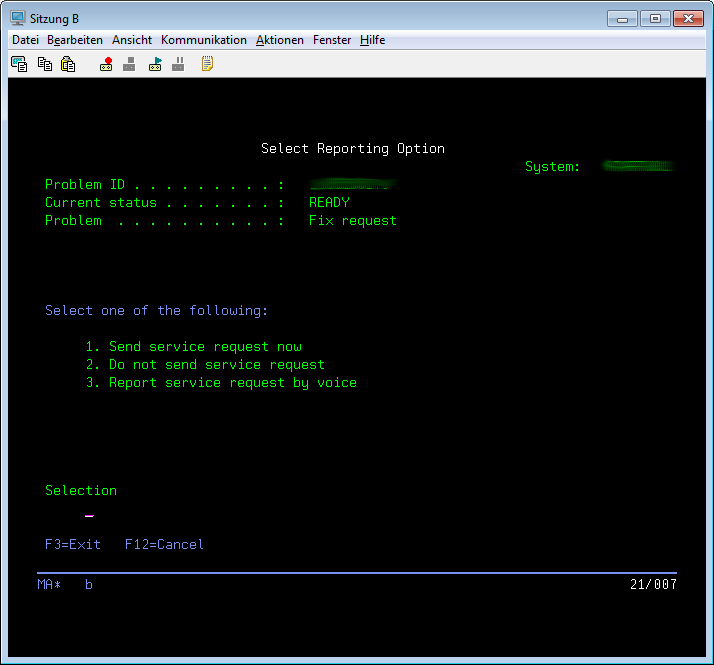Open the Kommunikation menu
The image size is (714, 665).
click(x=203, y=40)
